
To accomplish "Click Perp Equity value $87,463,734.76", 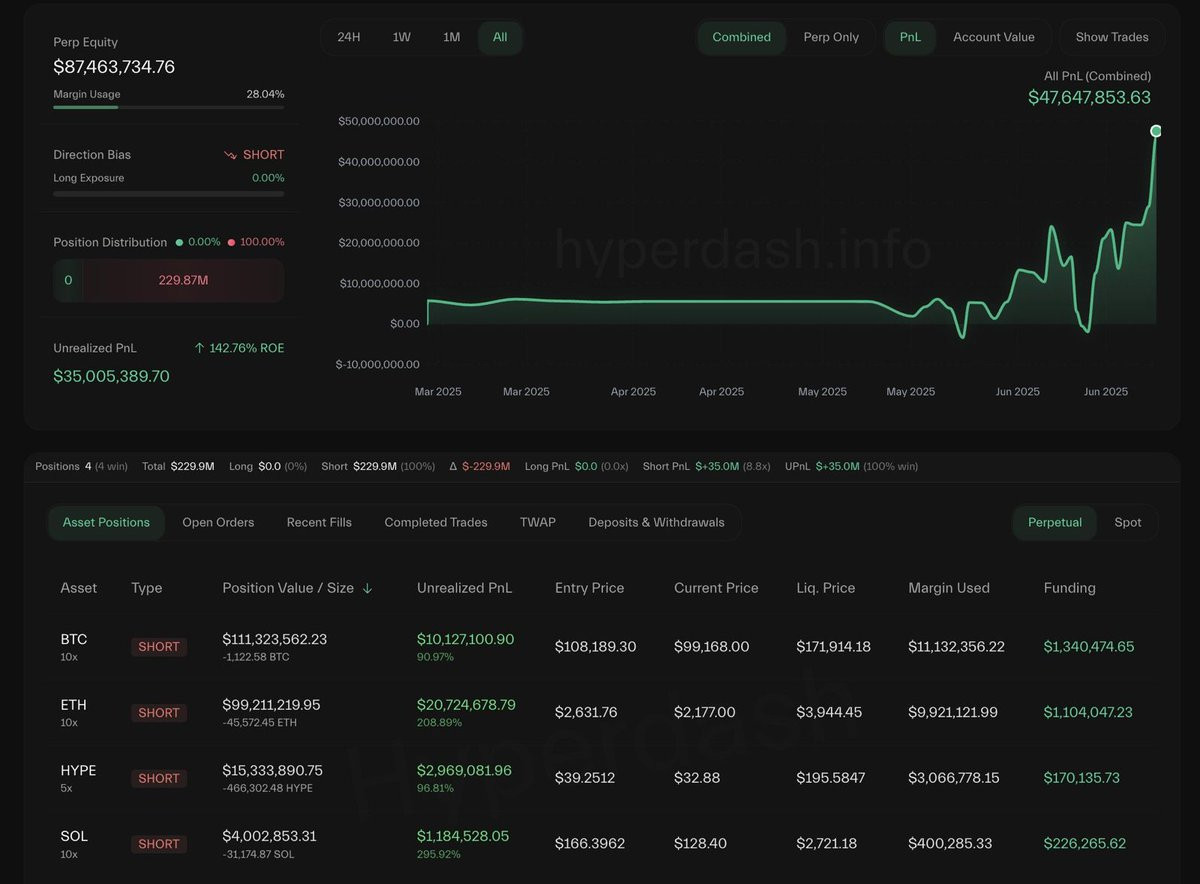I will pyautogui.click(x=114, y=67).
